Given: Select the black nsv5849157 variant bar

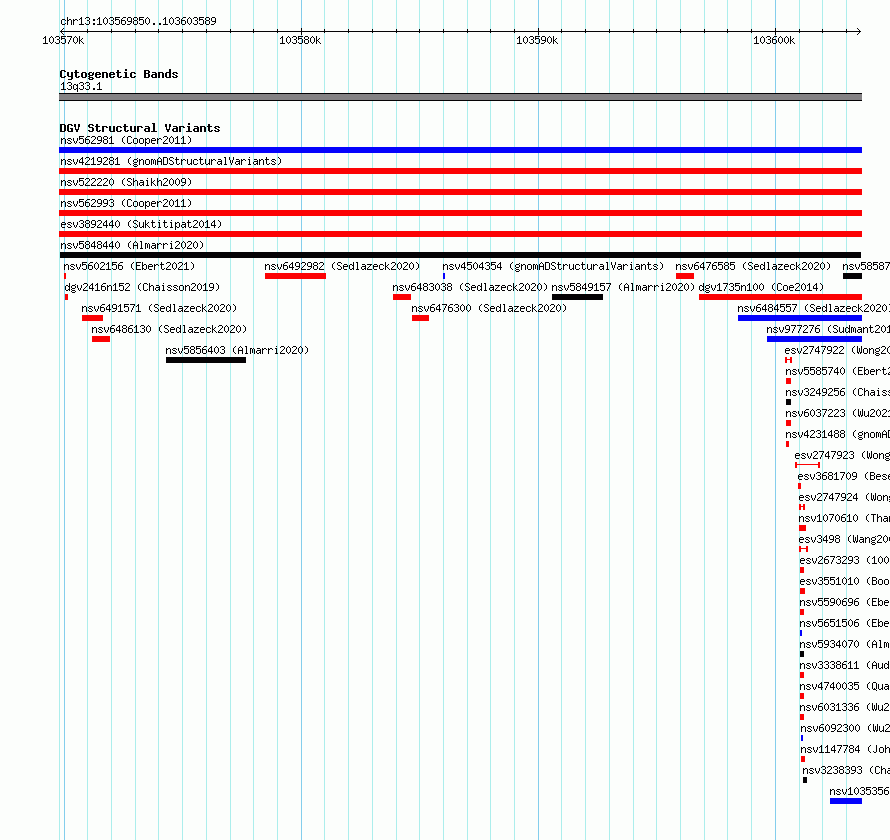Looking at the screenshot, I should coord(577,297).
